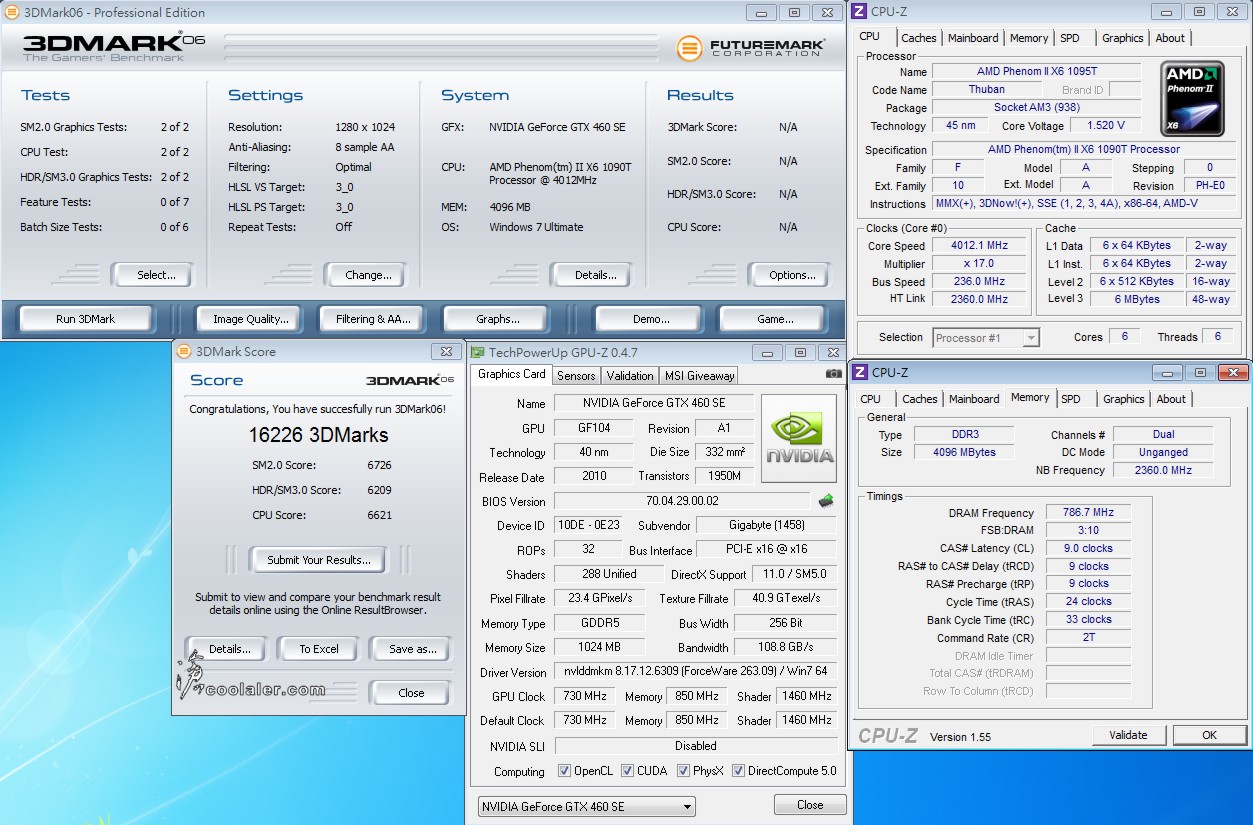1253x825 pixels.
Task: Click the AMD Phenom II logo
Action: tap(1192, 99)
